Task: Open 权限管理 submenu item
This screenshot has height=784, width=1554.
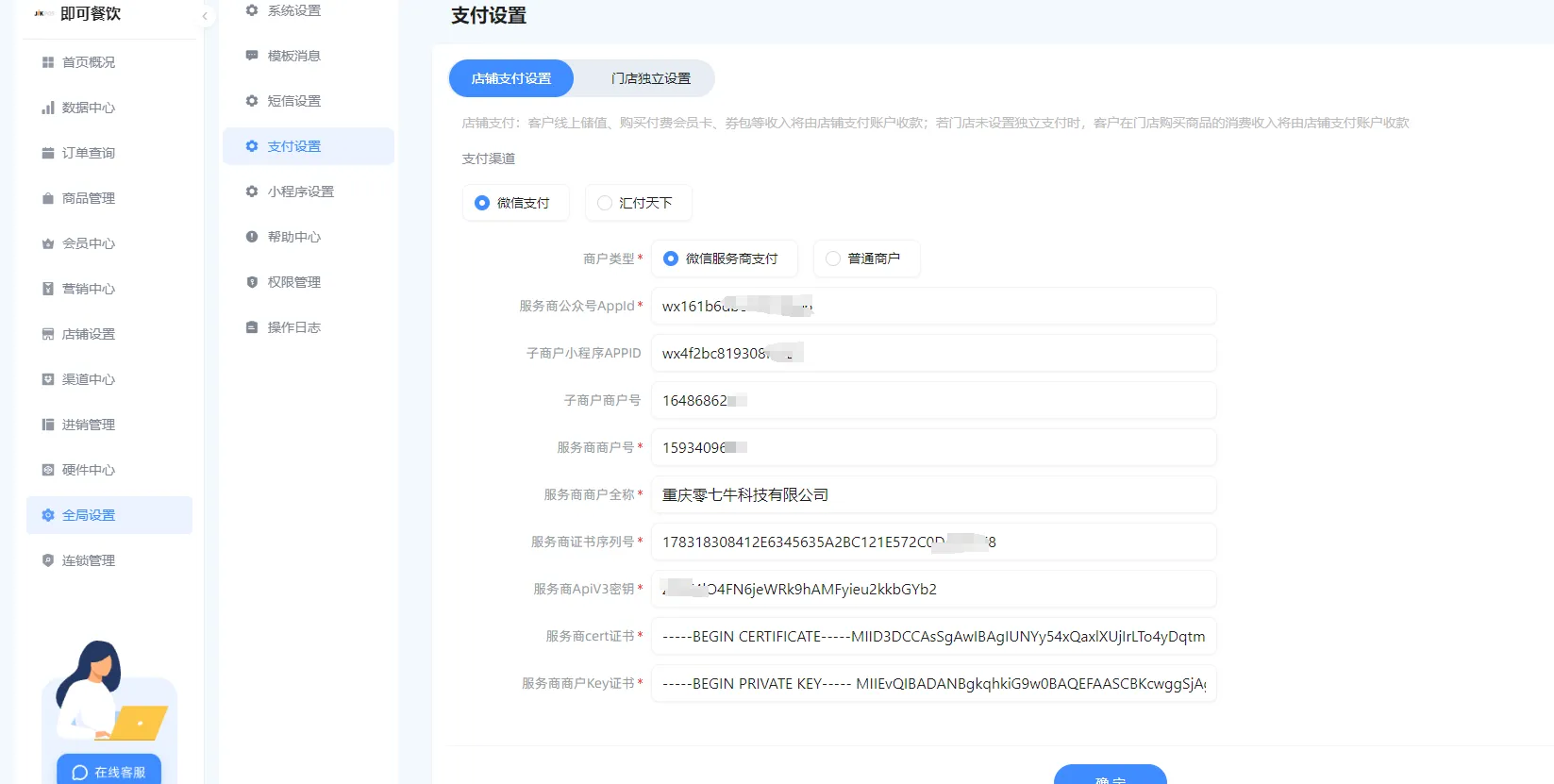Action: [309, 282]
